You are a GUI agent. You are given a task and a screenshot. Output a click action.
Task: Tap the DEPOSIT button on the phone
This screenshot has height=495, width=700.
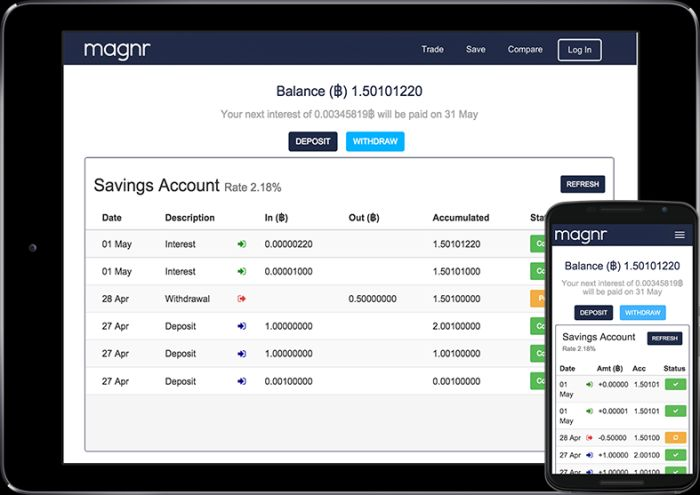(x=593, y=312)
